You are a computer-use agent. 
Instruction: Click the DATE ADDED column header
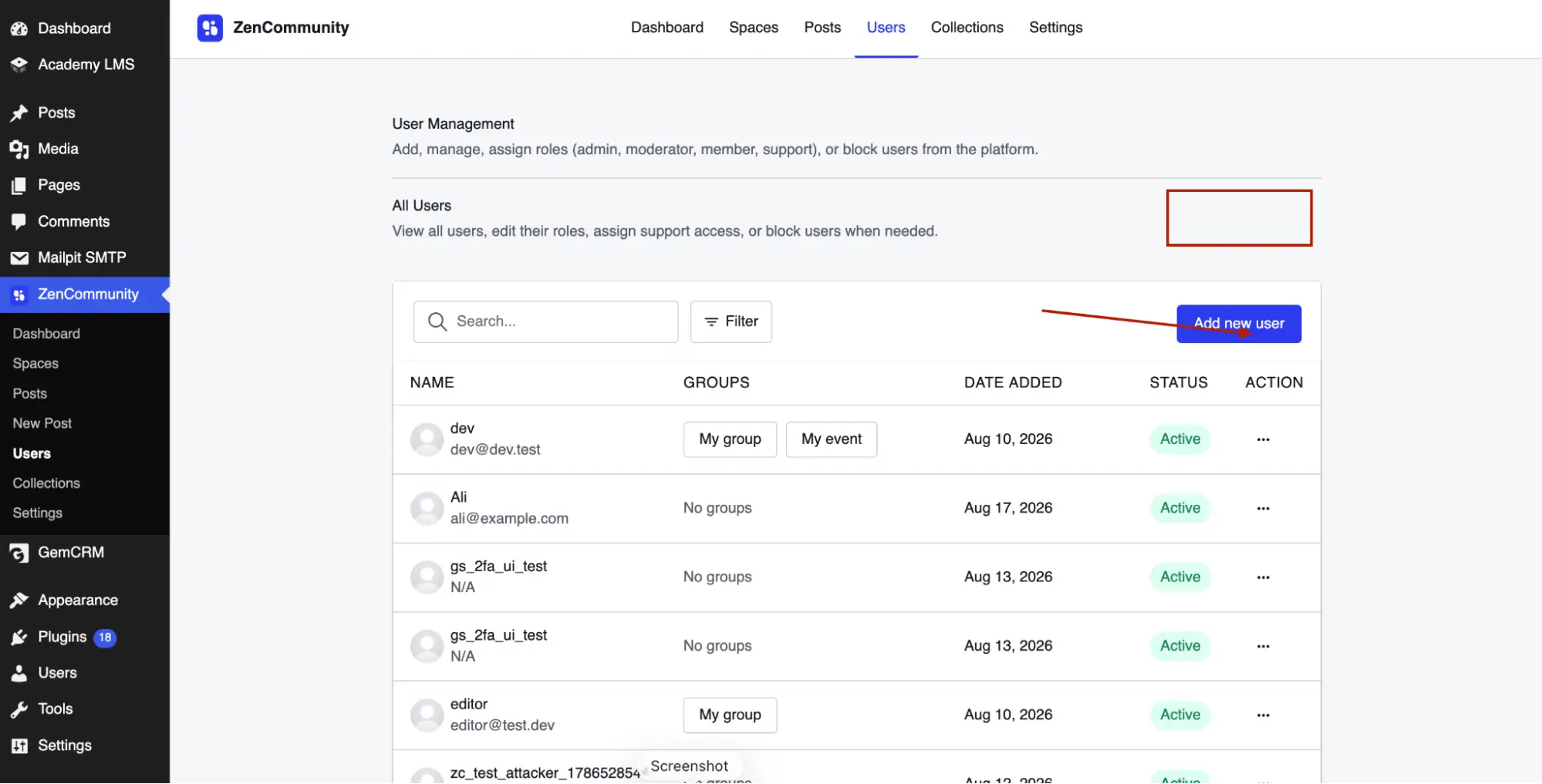click(1013, 382)
